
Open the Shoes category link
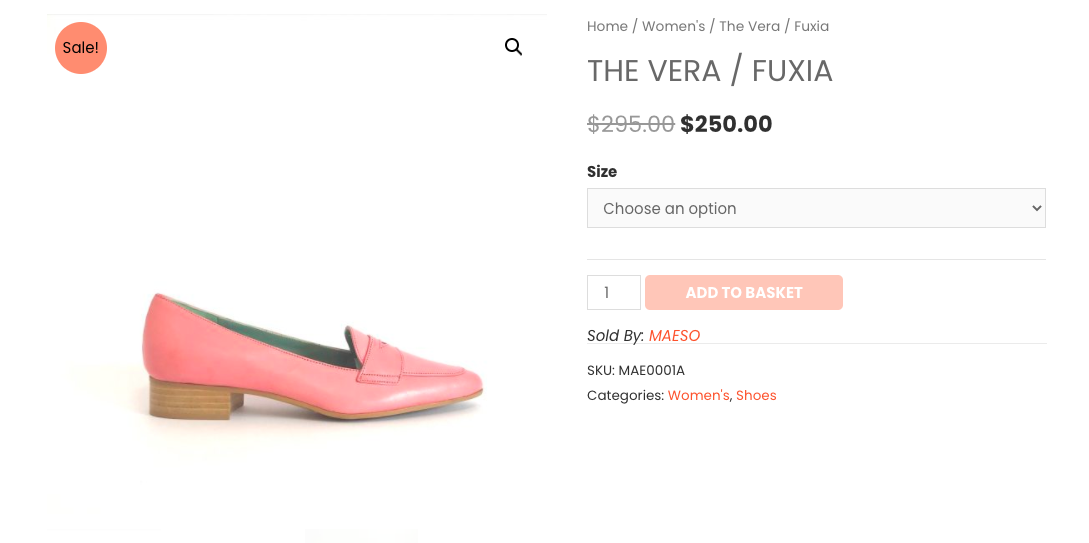[x=756, y=395]
